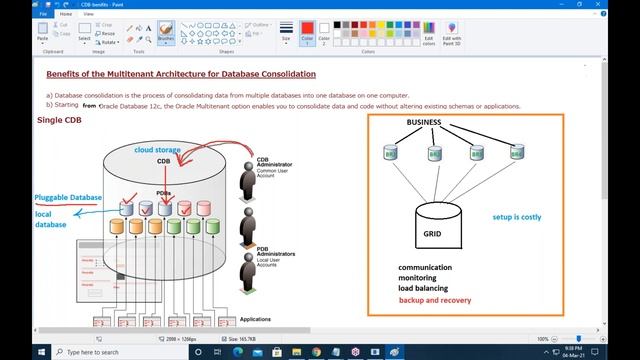Choose the Brushes tool icon
This screenshot has width=640, height=360.
166,29
